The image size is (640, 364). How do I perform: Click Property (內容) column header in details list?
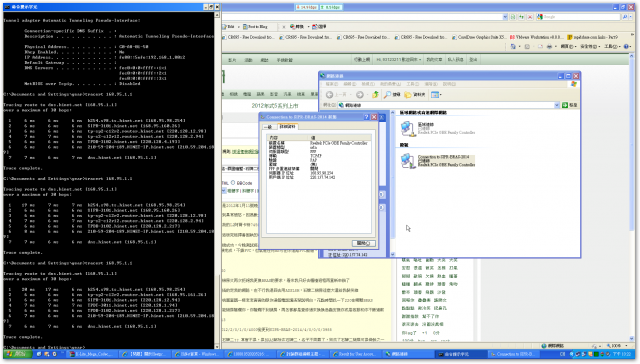point(288,138)
